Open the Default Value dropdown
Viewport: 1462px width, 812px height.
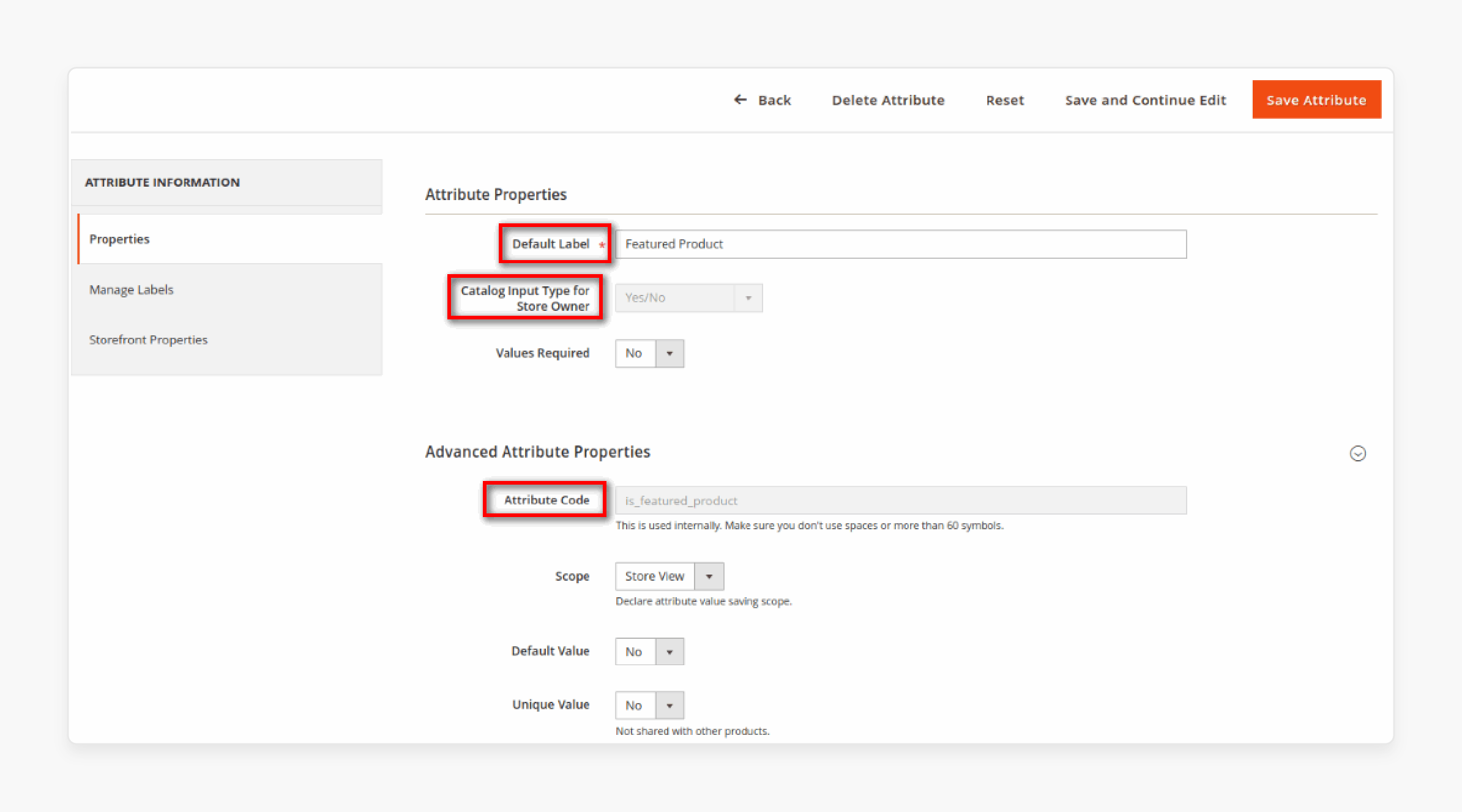650,652
